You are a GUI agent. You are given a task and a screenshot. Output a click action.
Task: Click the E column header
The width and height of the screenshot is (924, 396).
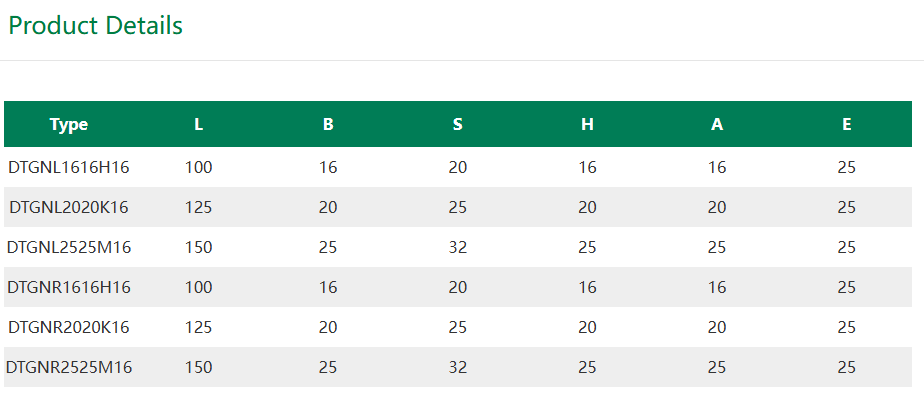(847, 124)
